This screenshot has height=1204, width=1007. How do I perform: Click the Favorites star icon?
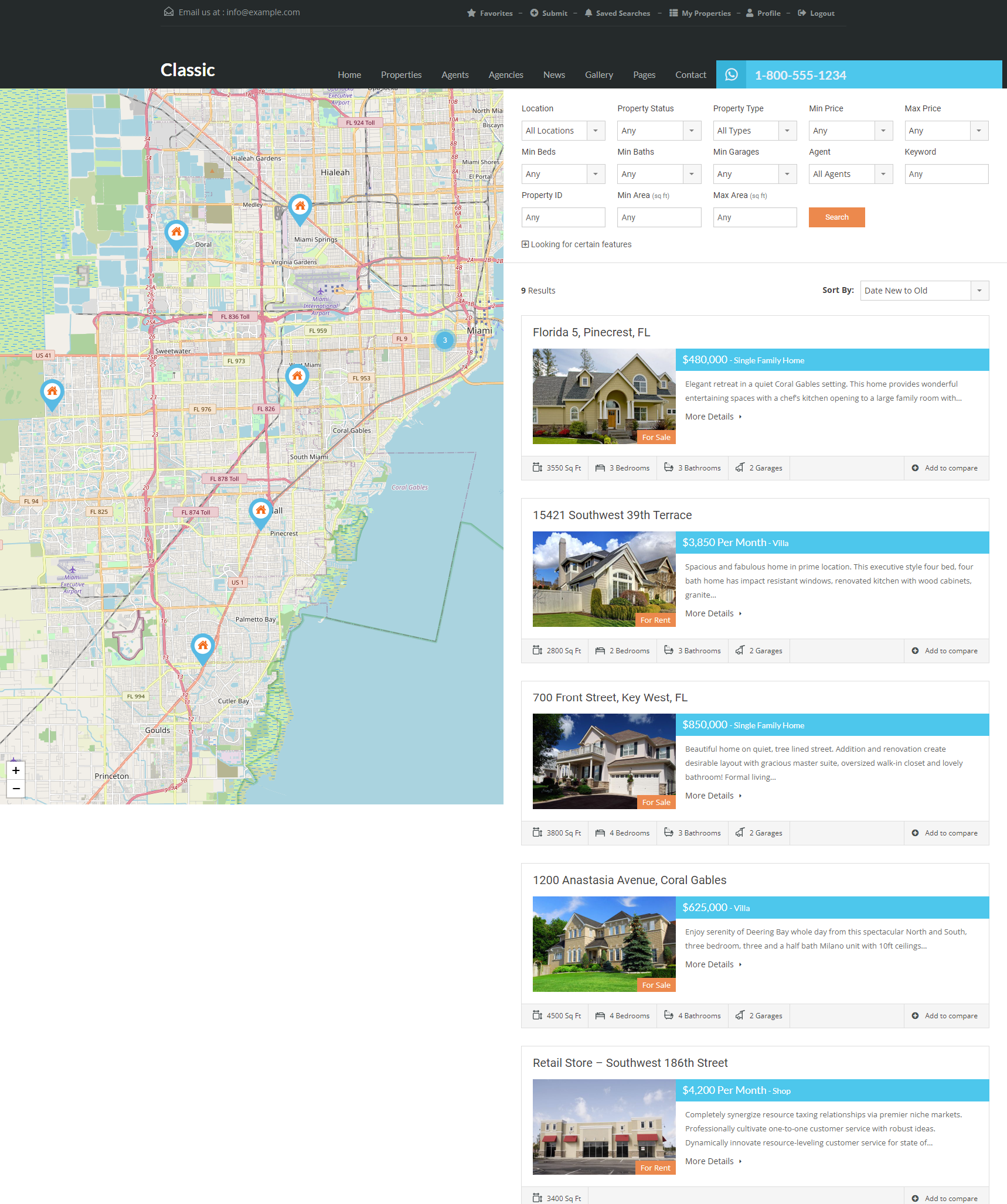pos(471,13)
